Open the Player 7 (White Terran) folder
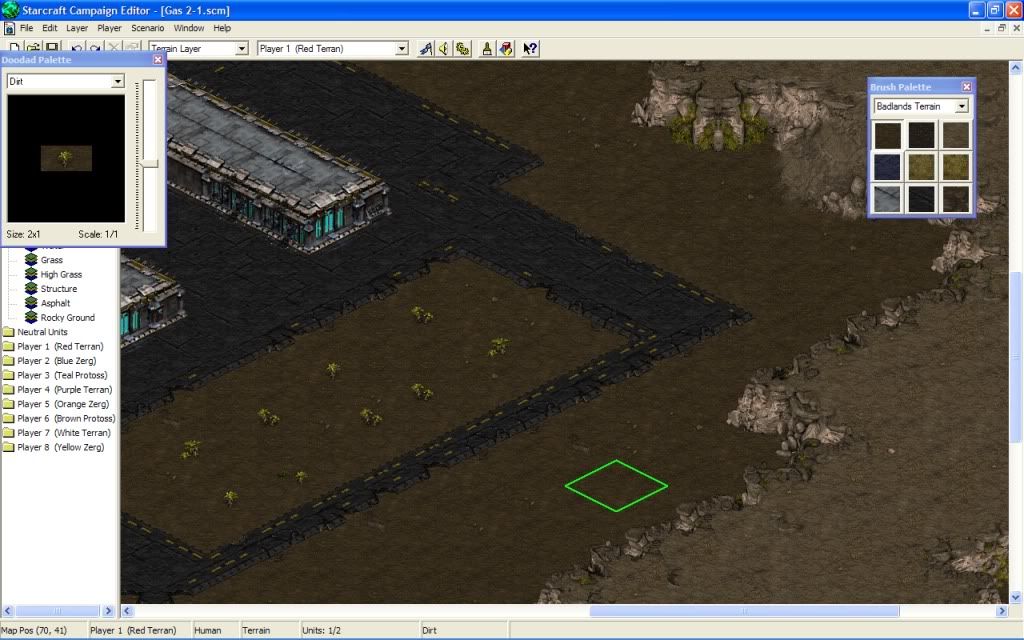Viewport: 1024px width, 640px height. click(57, 432)
